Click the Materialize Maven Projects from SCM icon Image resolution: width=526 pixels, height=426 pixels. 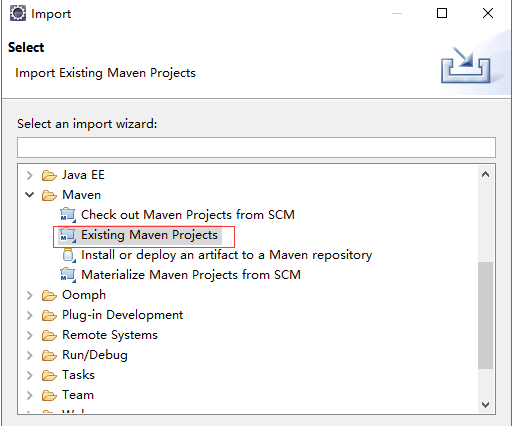tap(68, 275)
